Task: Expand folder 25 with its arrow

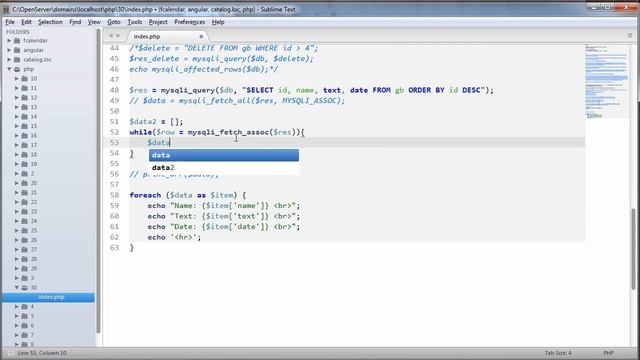Action: (17, 230)
